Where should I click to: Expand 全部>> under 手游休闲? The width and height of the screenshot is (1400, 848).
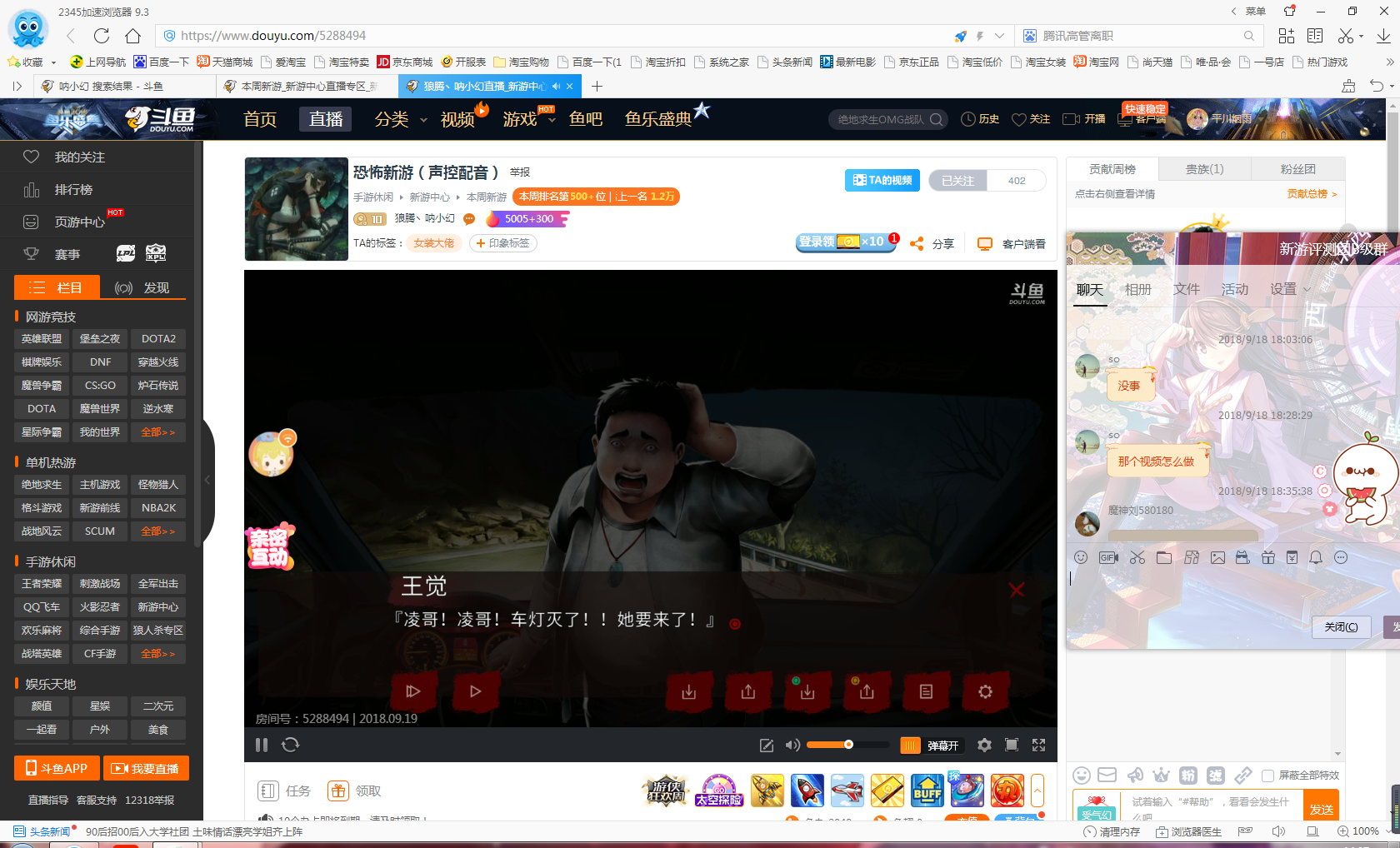tap(157, 654)
